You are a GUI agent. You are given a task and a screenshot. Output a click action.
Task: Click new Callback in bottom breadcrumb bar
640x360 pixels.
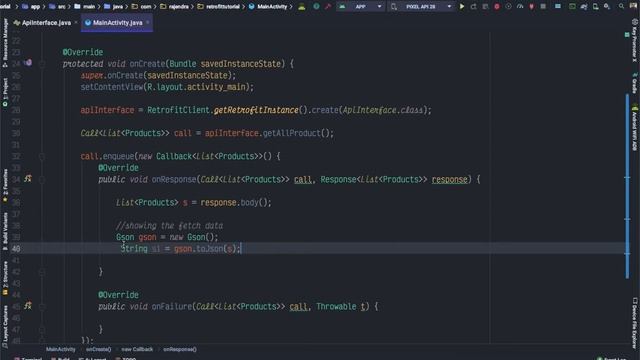pos(137,349)
